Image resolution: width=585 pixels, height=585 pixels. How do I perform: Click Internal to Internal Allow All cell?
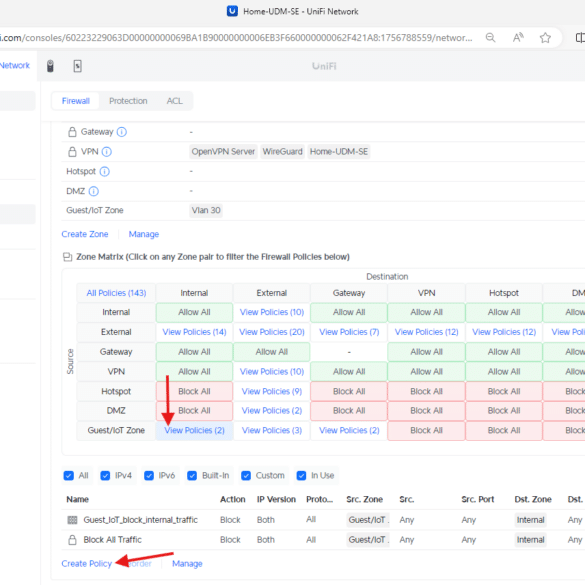coord(194,312)
